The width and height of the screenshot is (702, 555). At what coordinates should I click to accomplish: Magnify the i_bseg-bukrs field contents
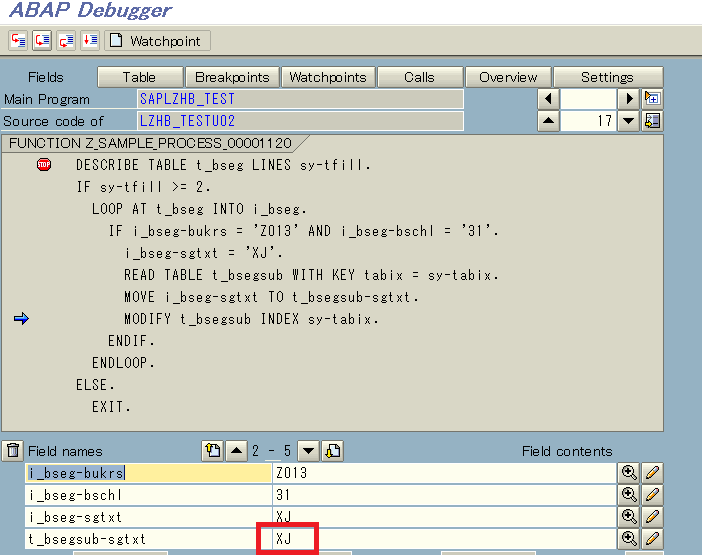pos(629,473)
